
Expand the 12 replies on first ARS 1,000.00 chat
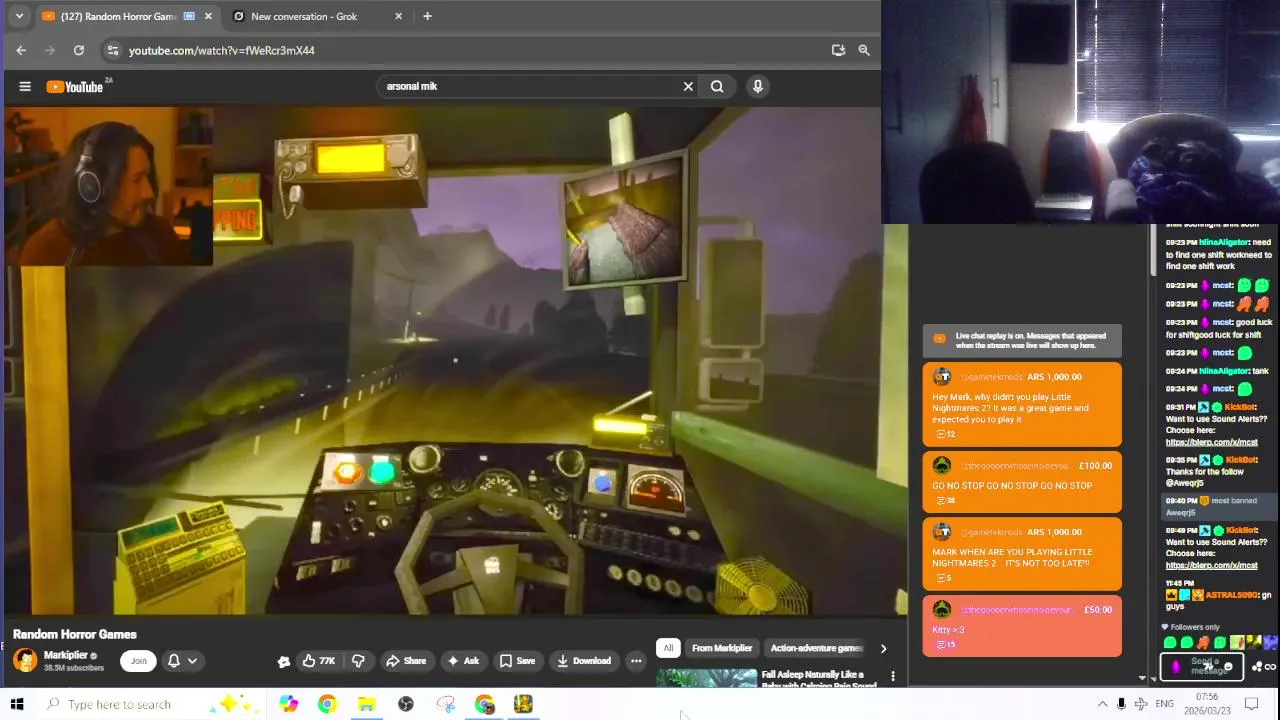click(x=945, y=434)
